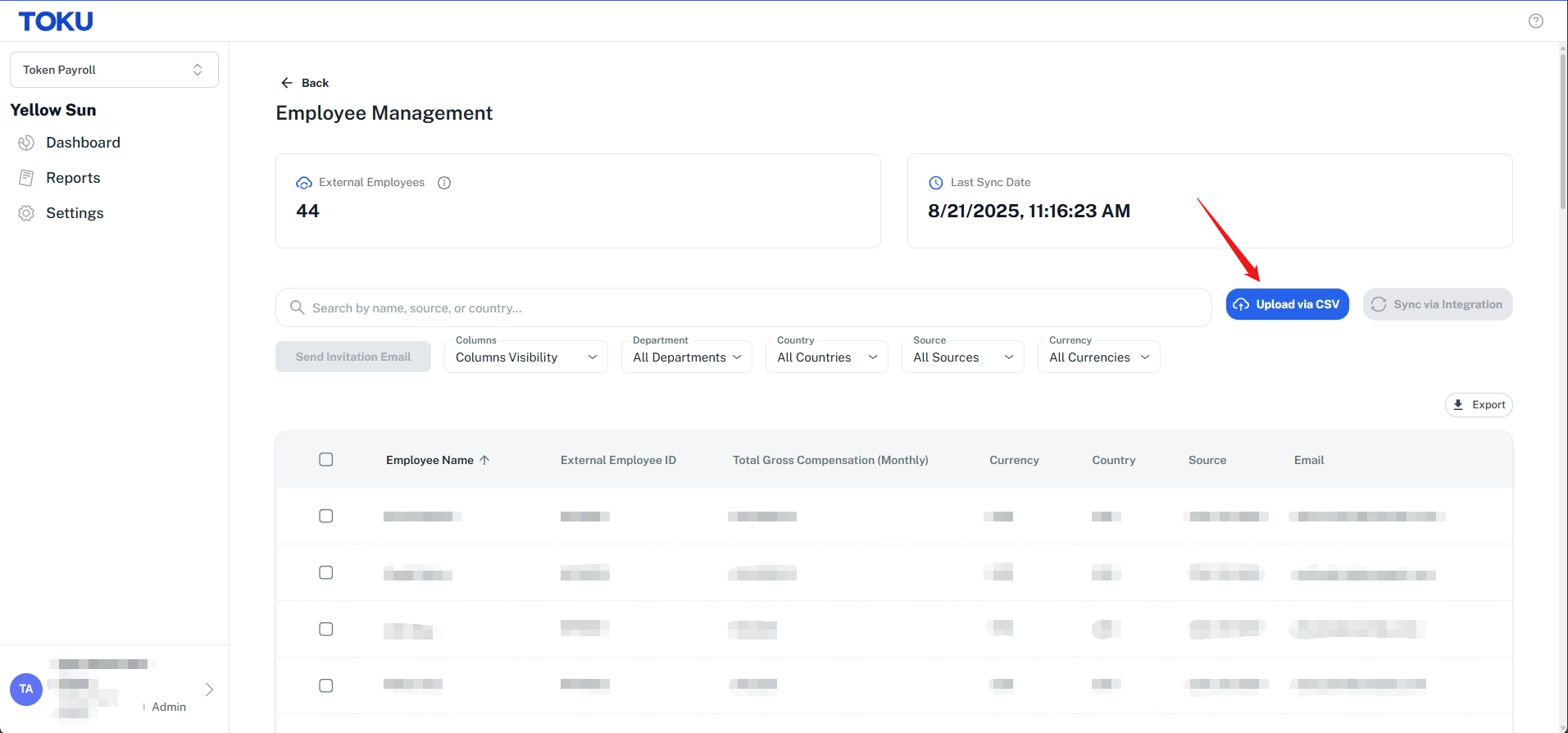Open the All Currencies dropdown
1568x733 pixels.
point(1099,357)
